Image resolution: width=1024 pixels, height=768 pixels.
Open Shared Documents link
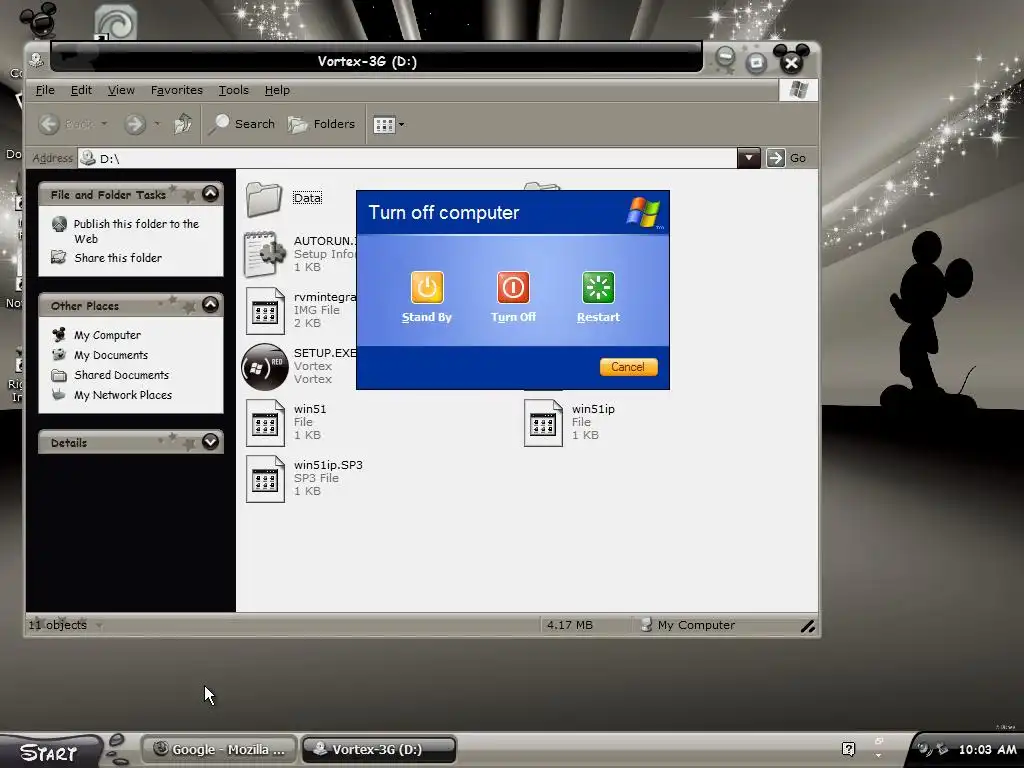coord(121,375)
